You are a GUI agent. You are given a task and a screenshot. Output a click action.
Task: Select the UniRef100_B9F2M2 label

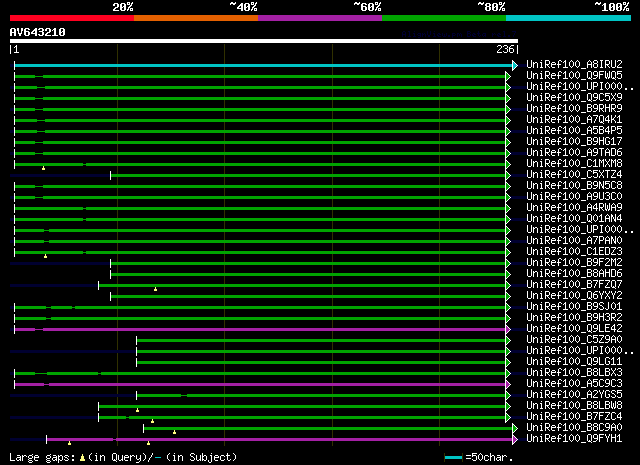pyautogui.click(x=574, y=262)
